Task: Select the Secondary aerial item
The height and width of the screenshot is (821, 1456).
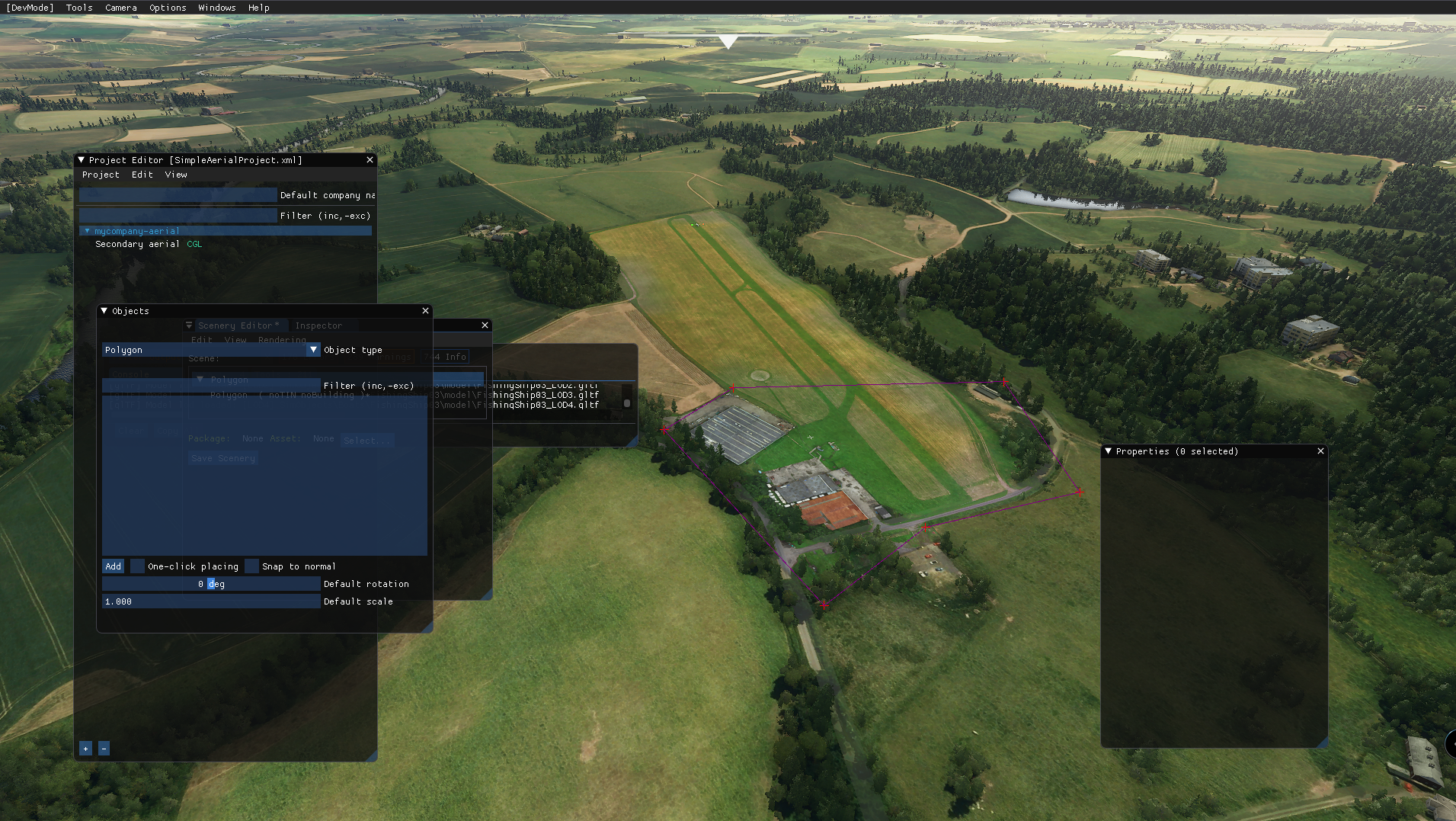Action: click(137, 244)
